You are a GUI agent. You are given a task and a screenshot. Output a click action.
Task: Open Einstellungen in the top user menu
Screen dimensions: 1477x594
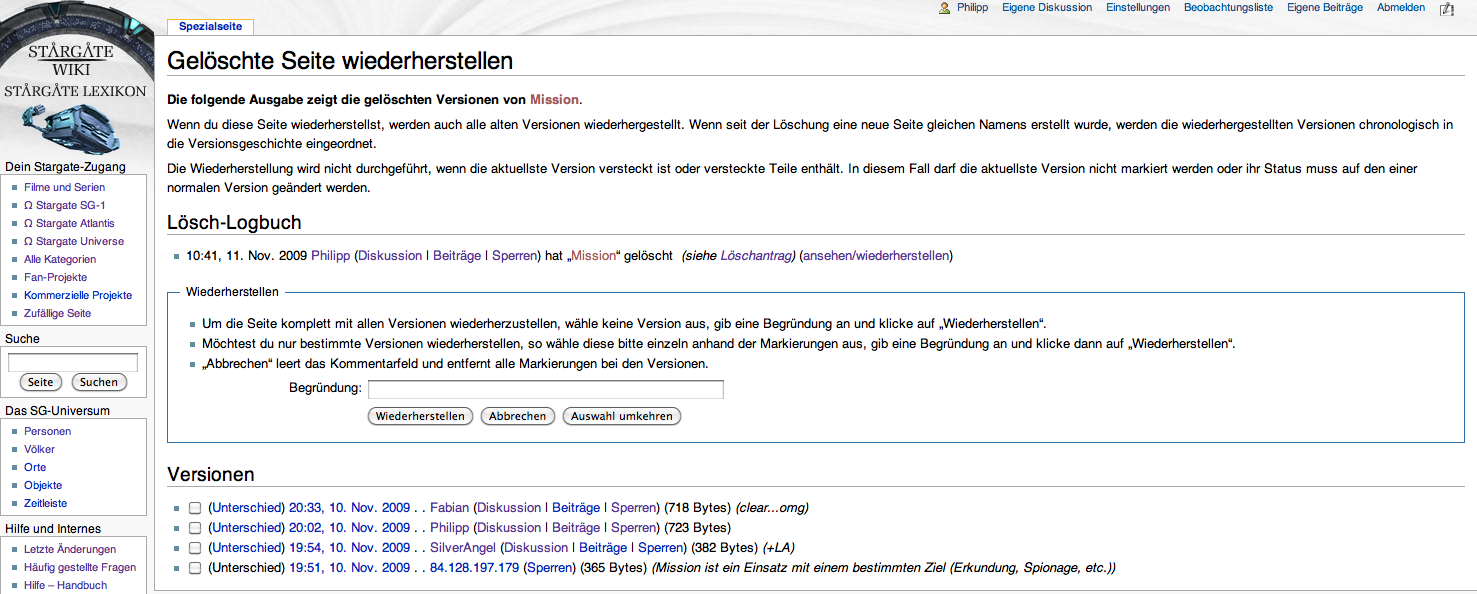click(x=1138, y=8)
